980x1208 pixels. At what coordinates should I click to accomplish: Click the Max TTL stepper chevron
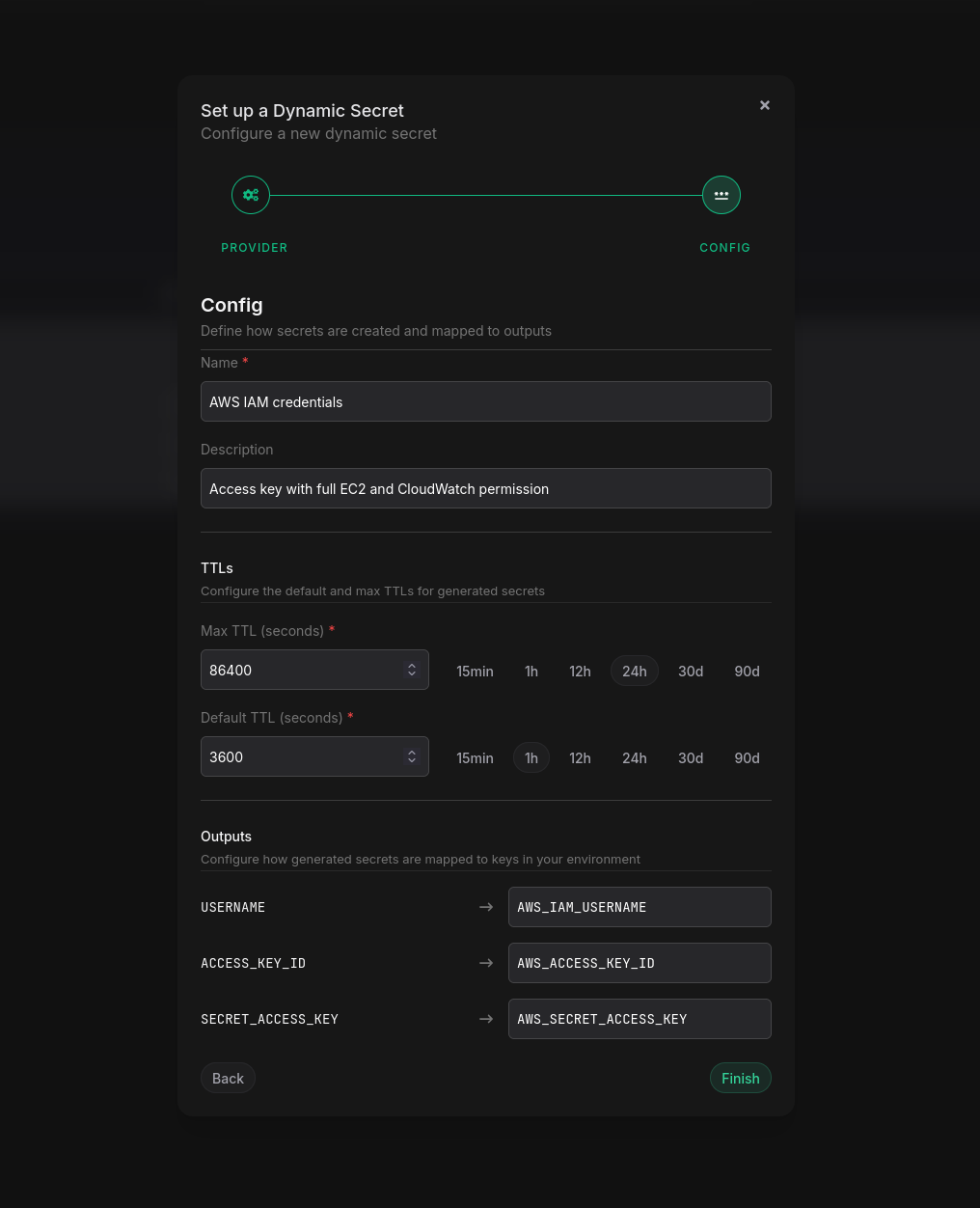412,670
